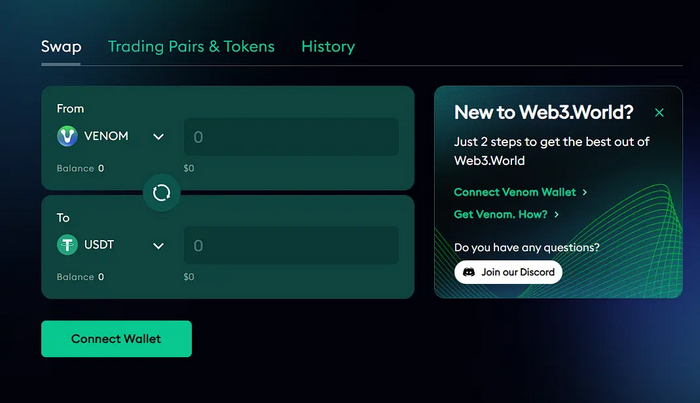Click the Join our Discord button
Screen dimensions: 700x403
tap(508, 272)
